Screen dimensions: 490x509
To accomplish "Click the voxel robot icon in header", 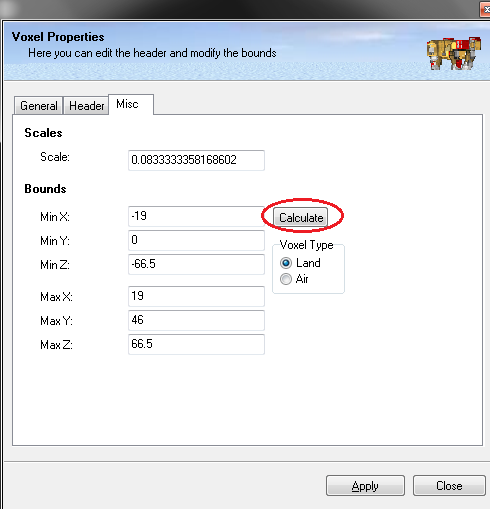I will tap(454, 53).
